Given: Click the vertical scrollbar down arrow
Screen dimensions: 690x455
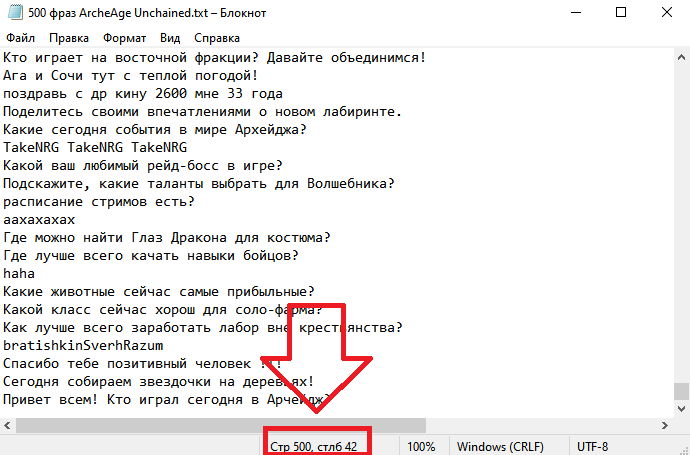Looking at the screenshot, I should (681, 409).
